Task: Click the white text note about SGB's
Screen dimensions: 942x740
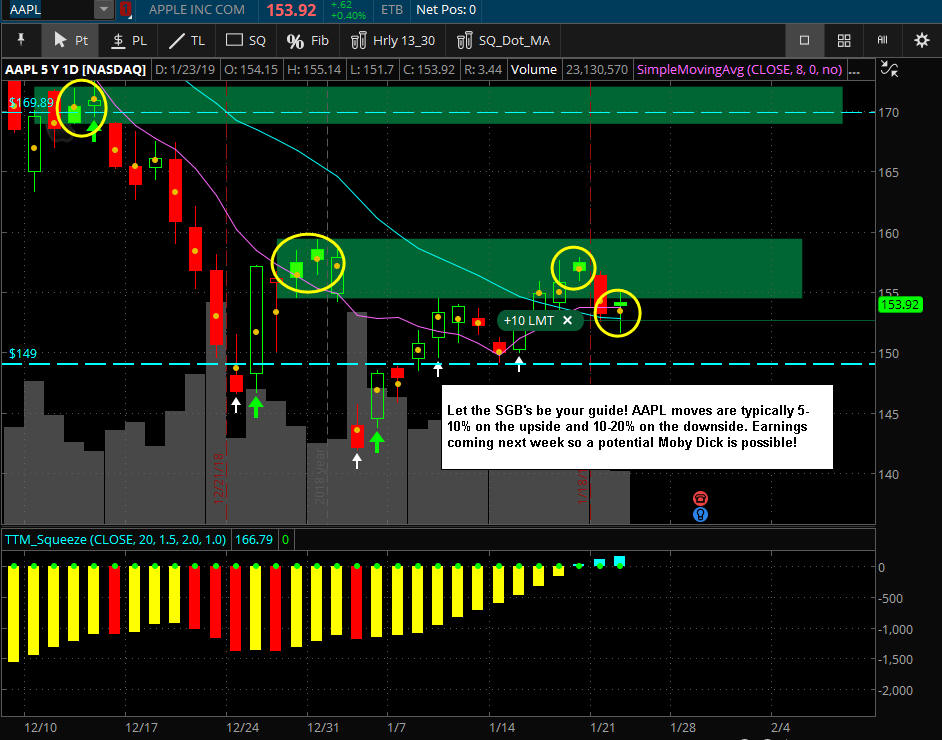Action: pos(637,426)
